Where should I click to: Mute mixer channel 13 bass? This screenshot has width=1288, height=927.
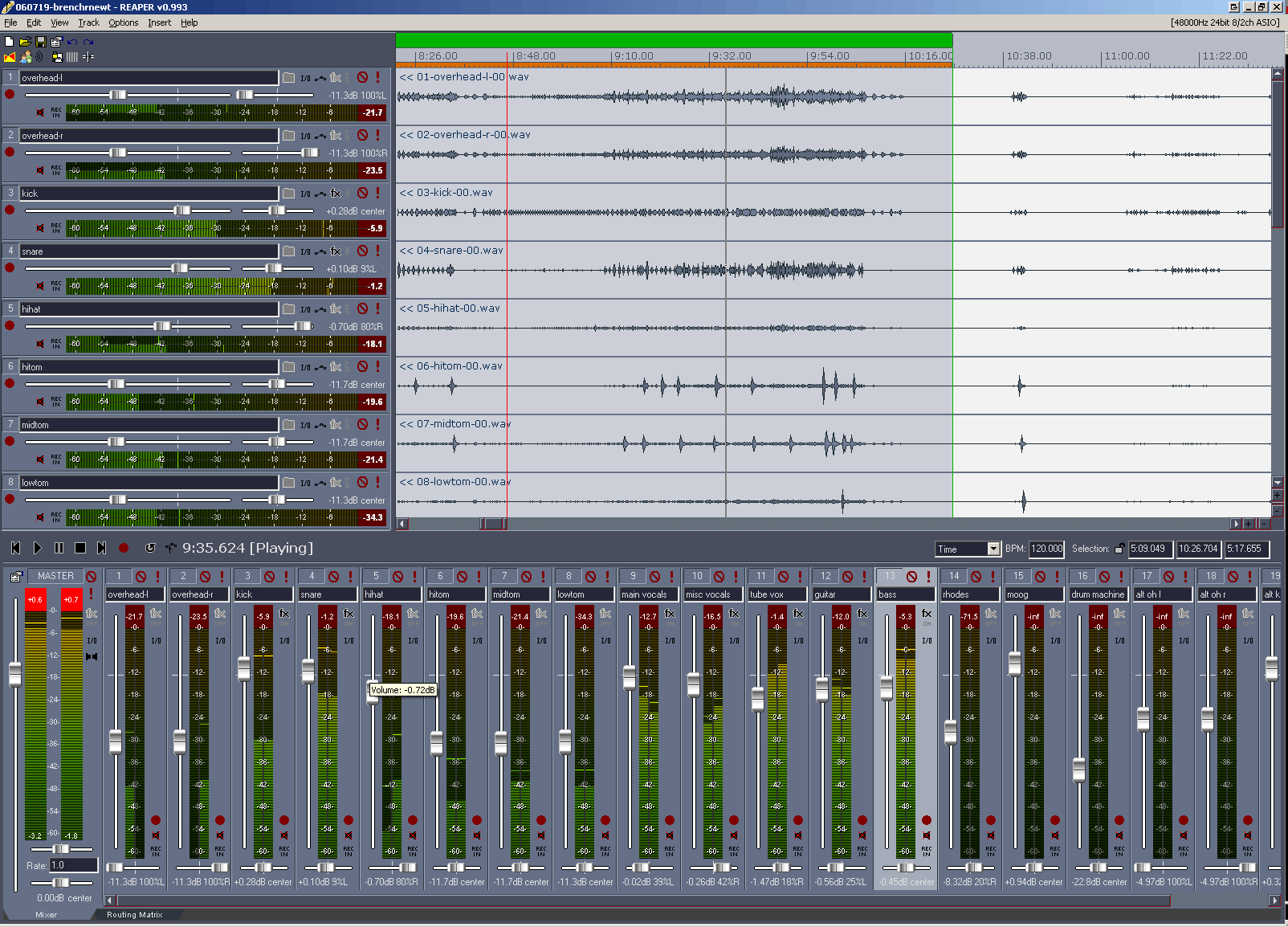tap(912, 577)
